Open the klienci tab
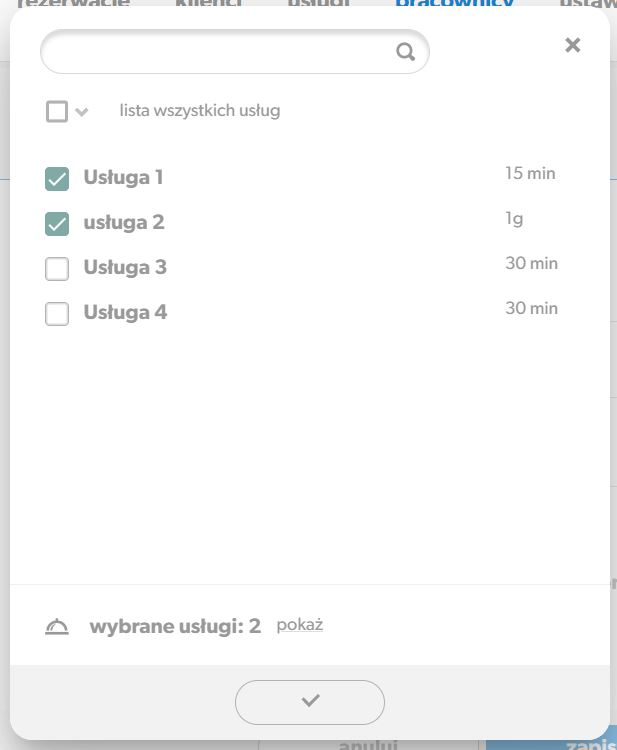 tap(209, 3)
